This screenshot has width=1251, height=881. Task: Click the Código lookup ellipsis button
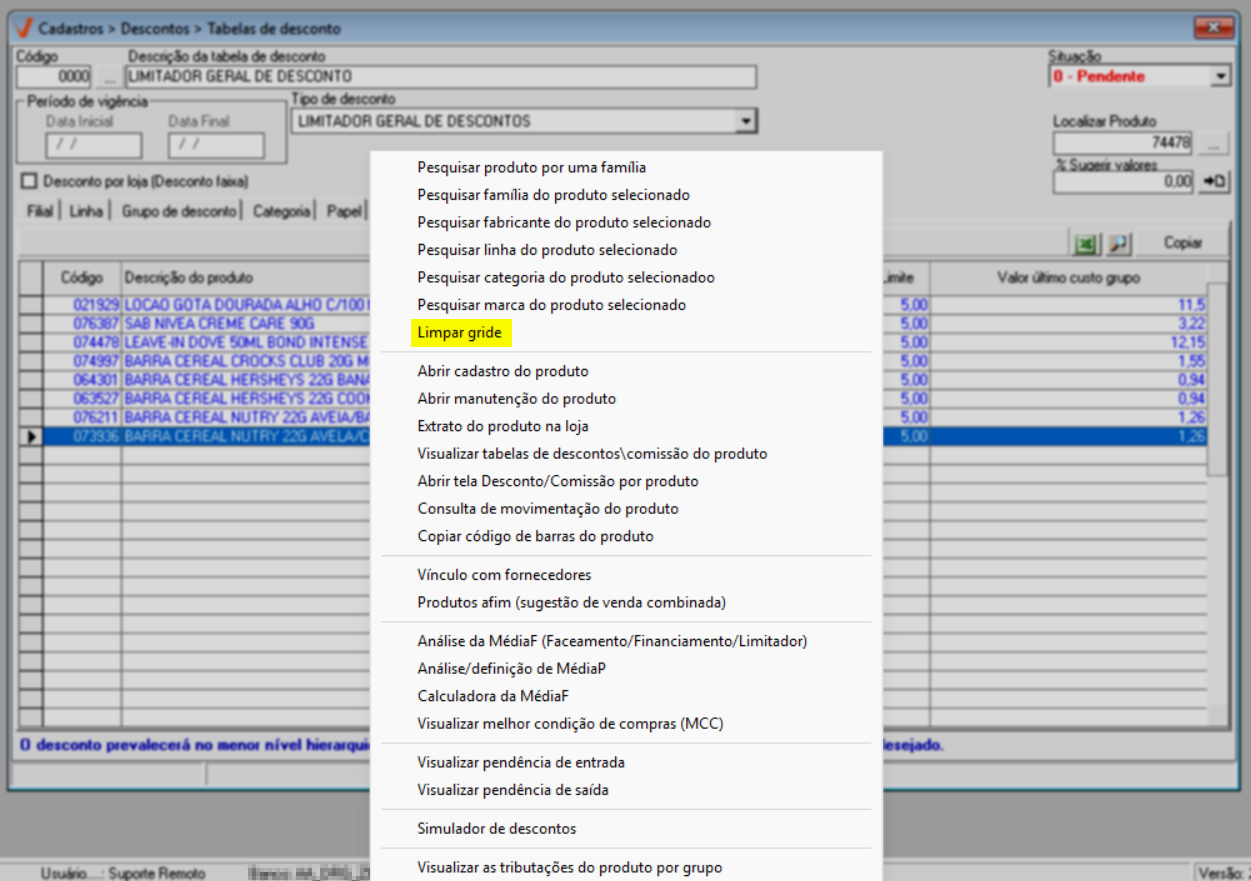(x=108, y=77)
